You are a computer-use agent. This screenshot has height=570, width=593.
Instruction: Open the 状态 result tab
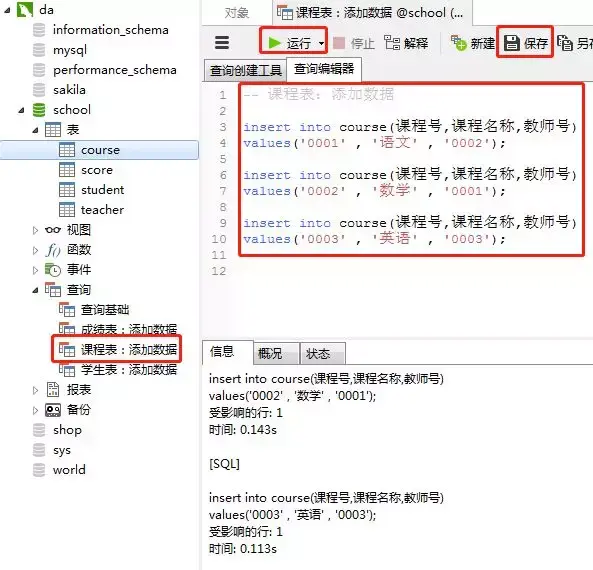click(x=323, y=354)
